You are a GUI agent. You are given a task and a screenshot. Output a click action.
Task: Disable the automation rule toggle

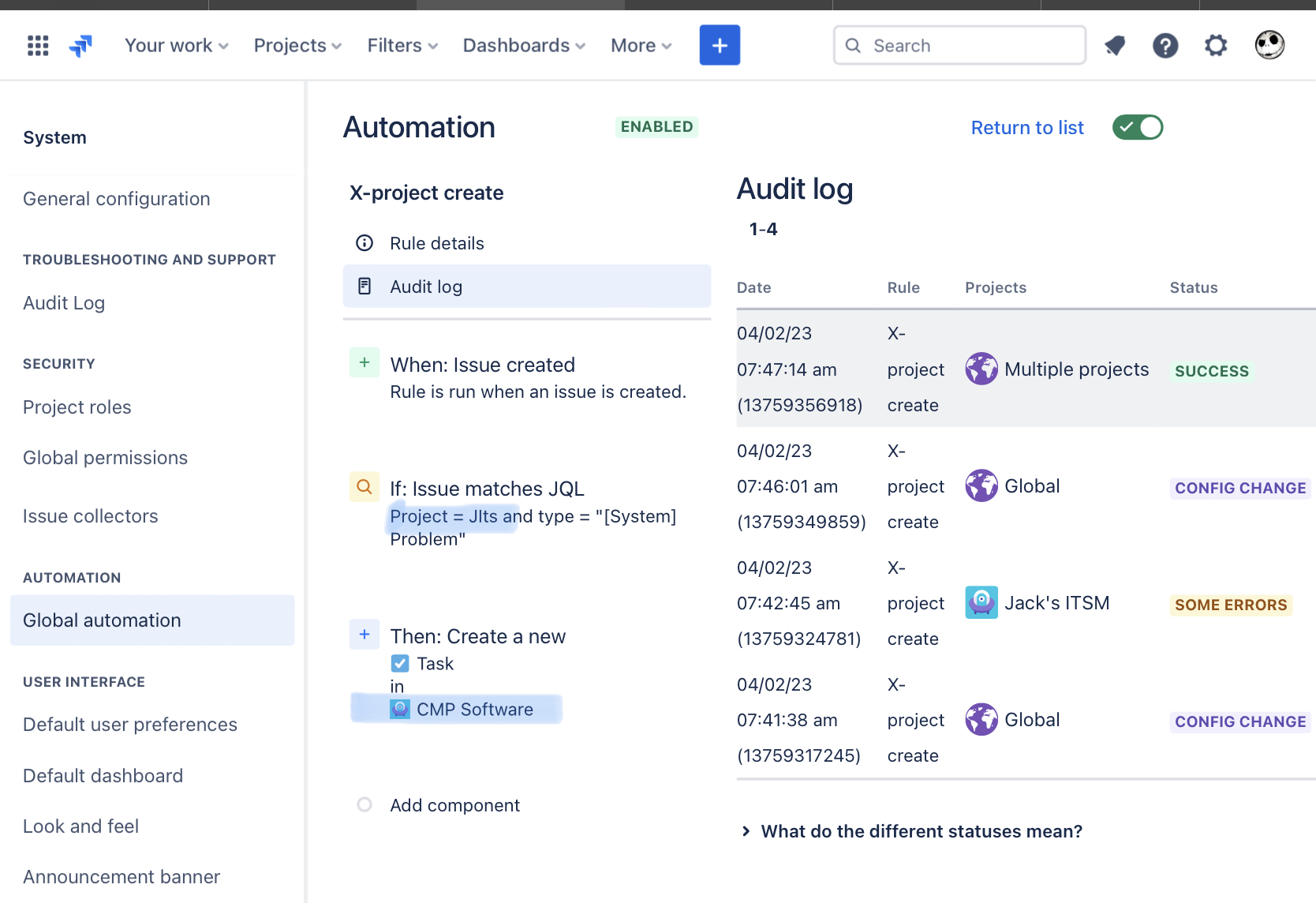pos(1137,127)
